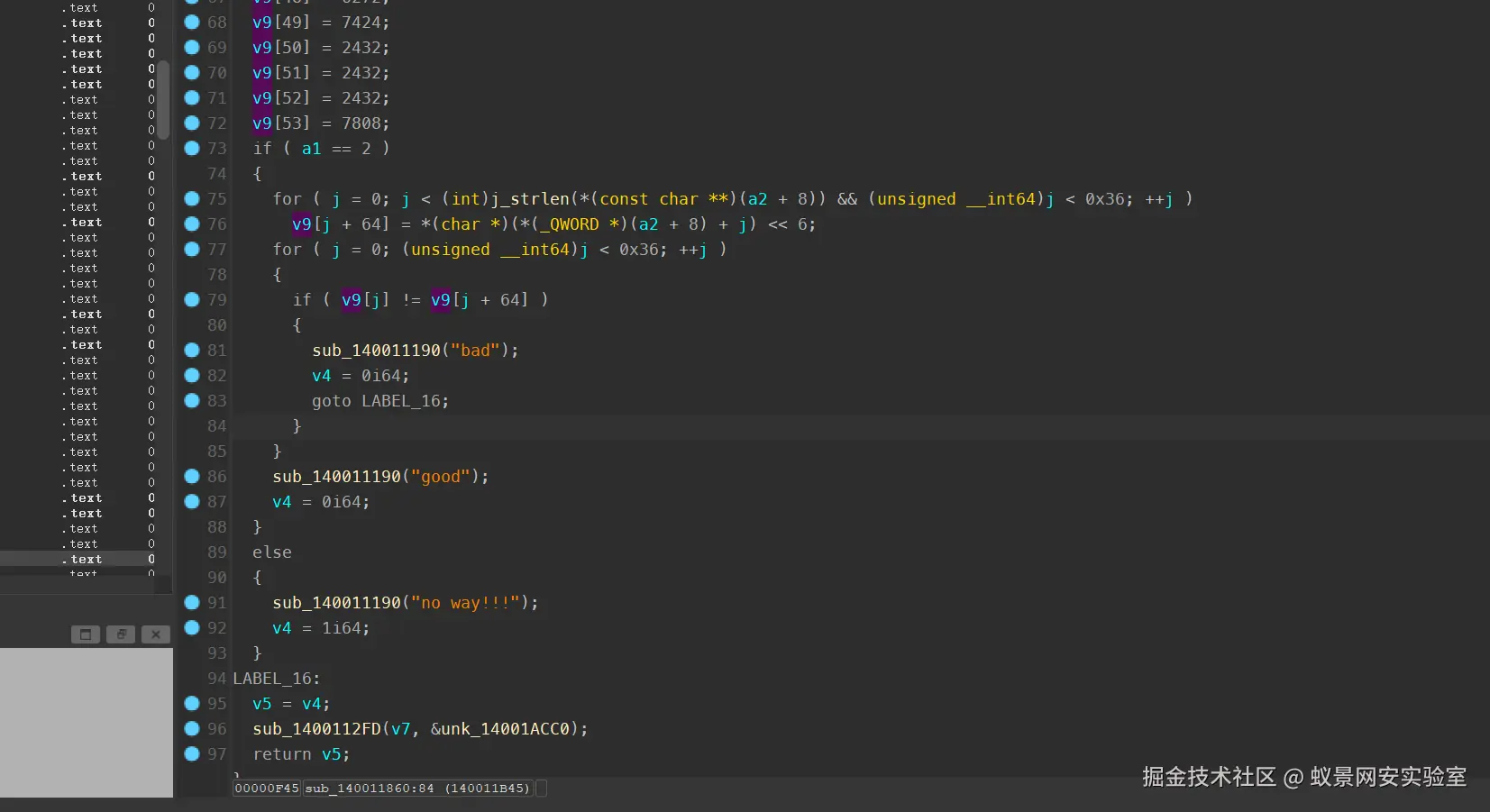Toggle breakpoint dot on line 77
Image resolution: width=1490 pixels, height=812 pixels.
(x=192, y=249)
